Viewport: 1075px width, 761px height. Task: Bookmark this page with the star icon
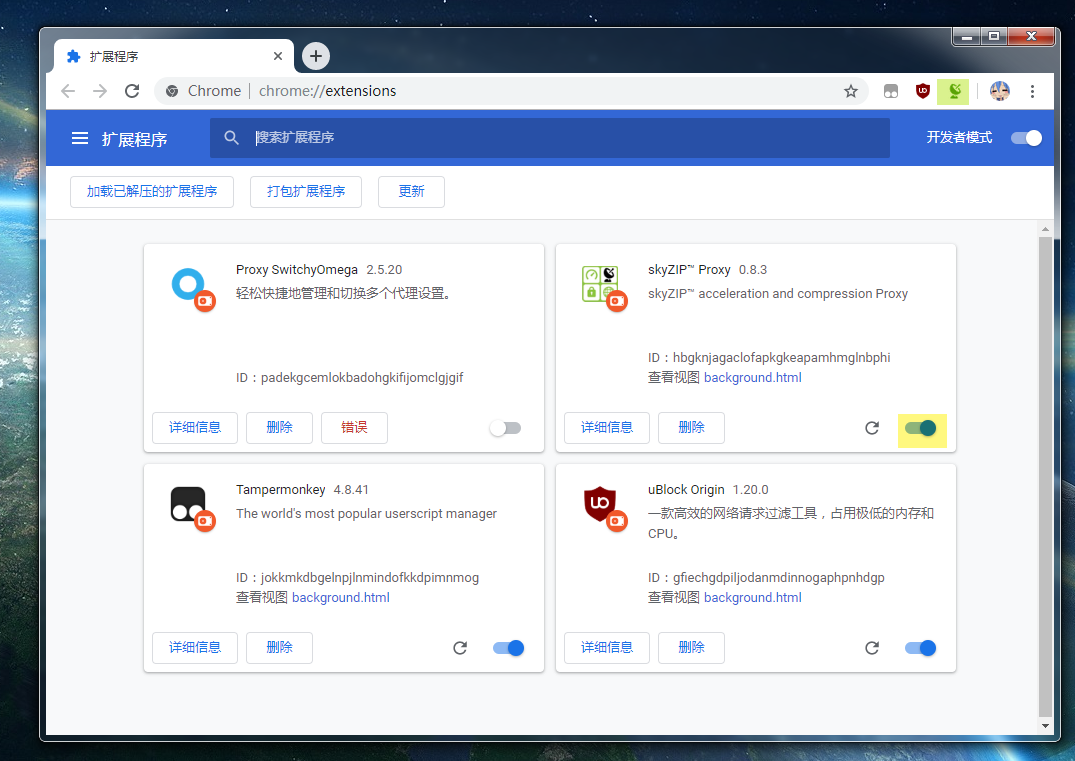[851, 91]
